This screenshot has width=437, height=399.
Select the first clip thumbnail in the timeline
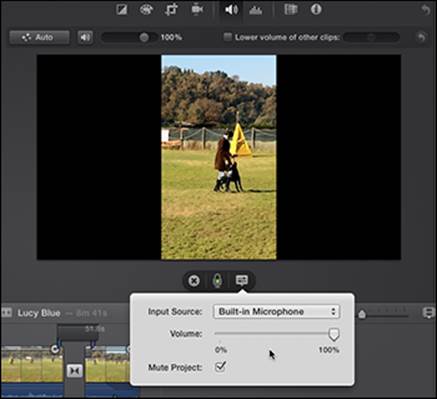32,364
